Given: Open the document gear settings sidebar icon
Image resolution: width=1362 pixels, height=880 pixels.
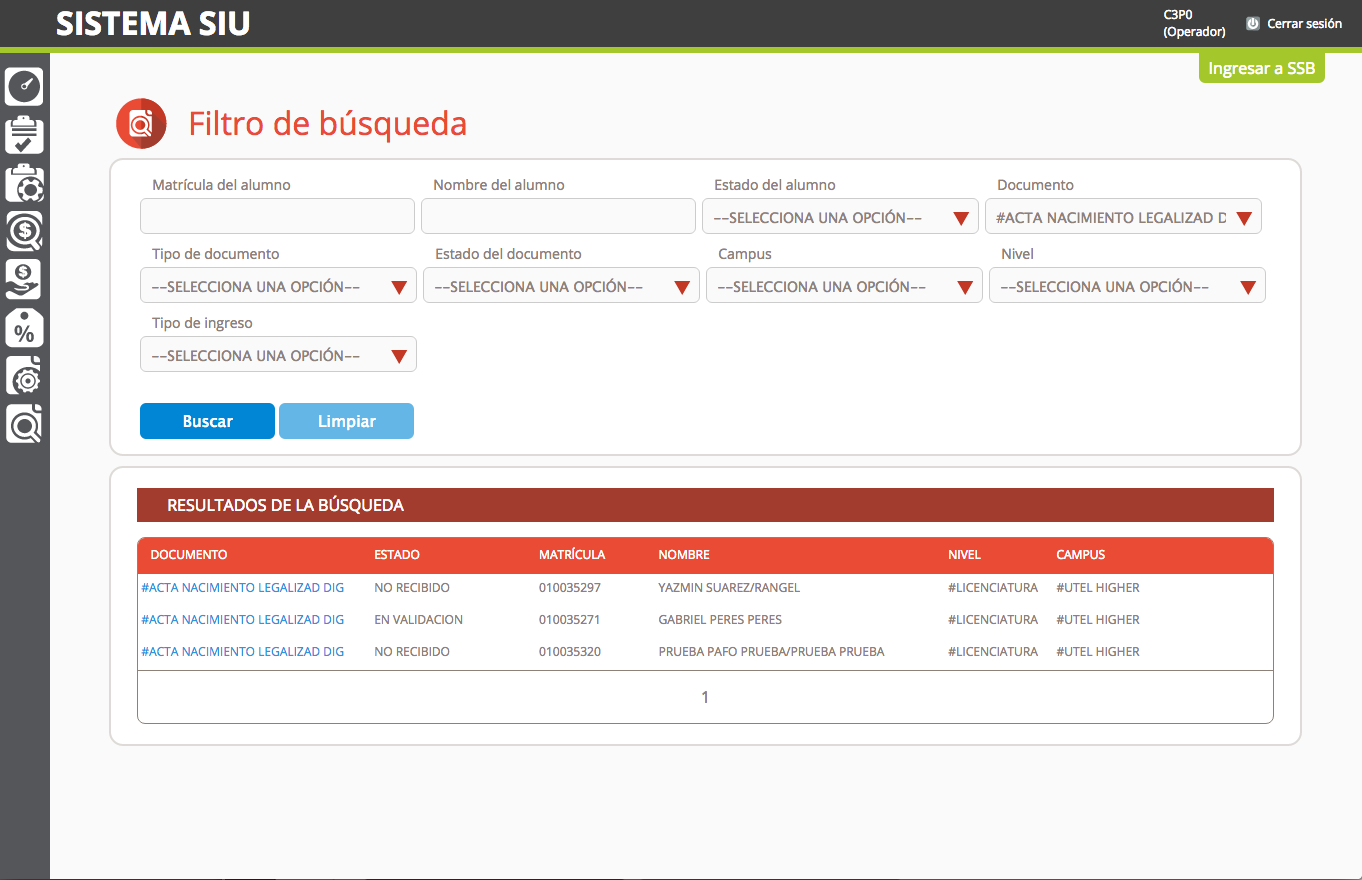Looking at the screenshot, I should point(25,376).
